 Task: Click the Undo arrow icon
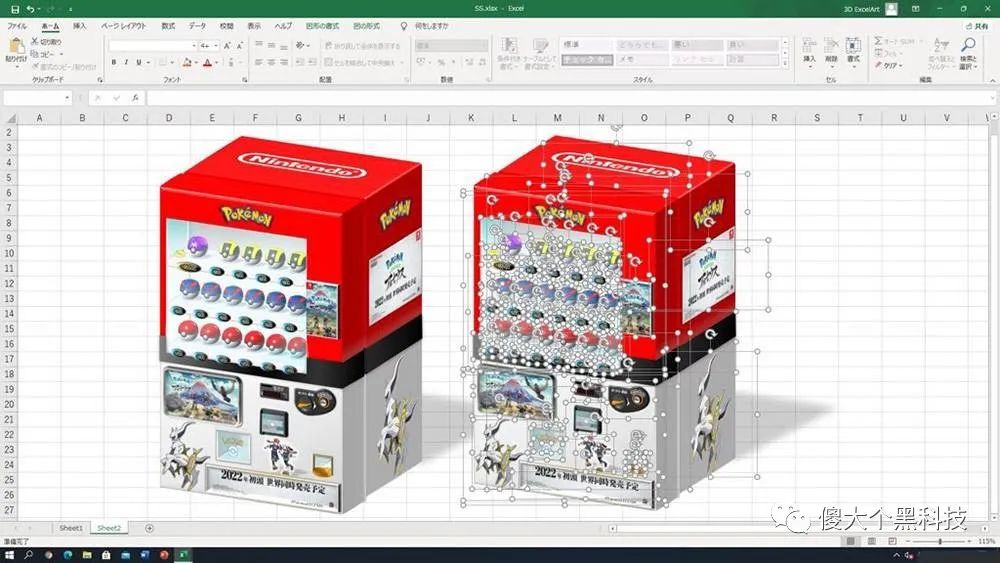pyautogui.click(x=30, y=9)
